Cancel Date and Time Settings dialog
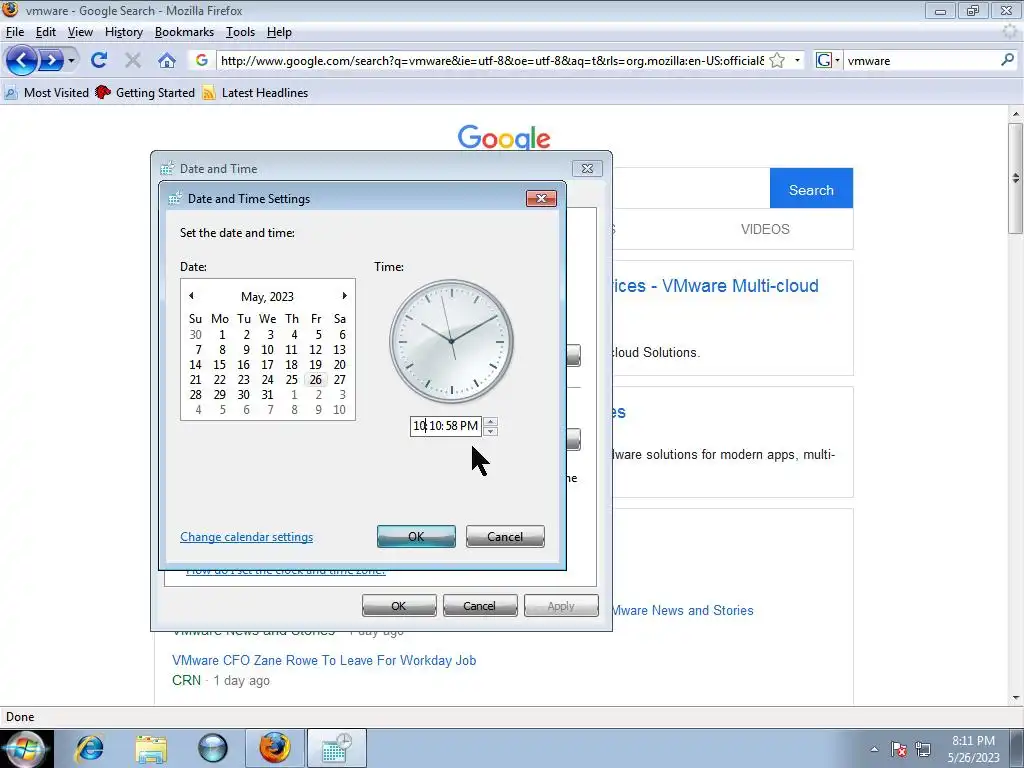The image size is (1024, 768). pyautogui.click(x=505, y=536)
